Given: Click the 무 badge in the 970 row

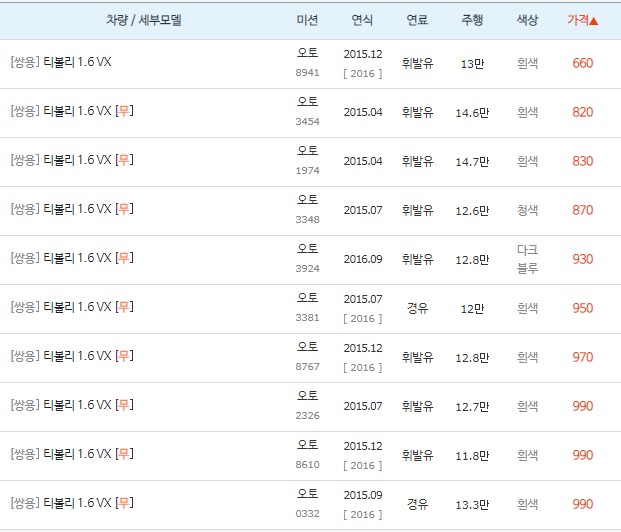Looking at the screenshot, I should click(124, 356).
